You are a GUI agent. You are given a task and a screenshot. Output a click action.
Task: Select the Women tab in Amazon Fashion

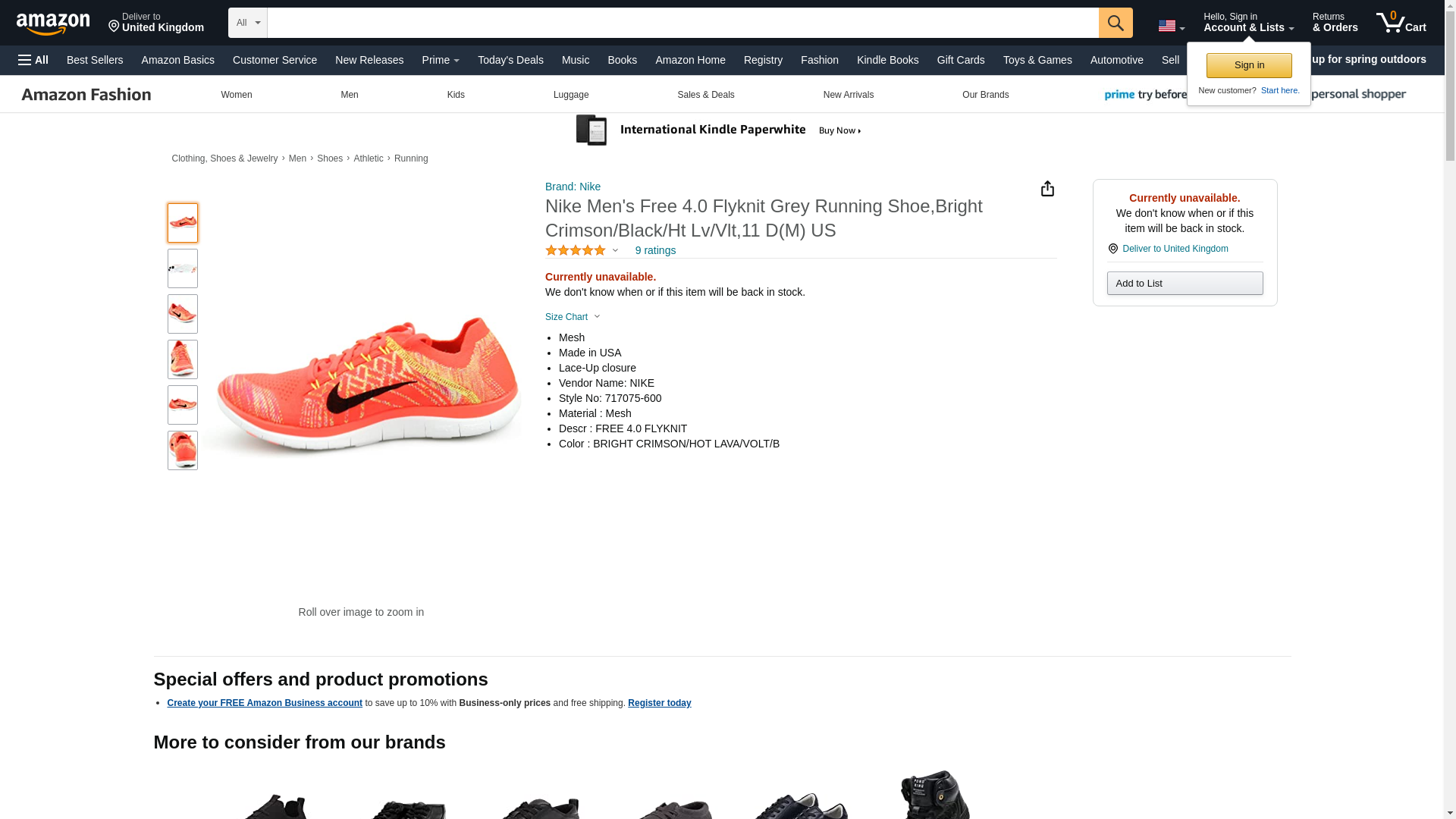tap(236, 95)
